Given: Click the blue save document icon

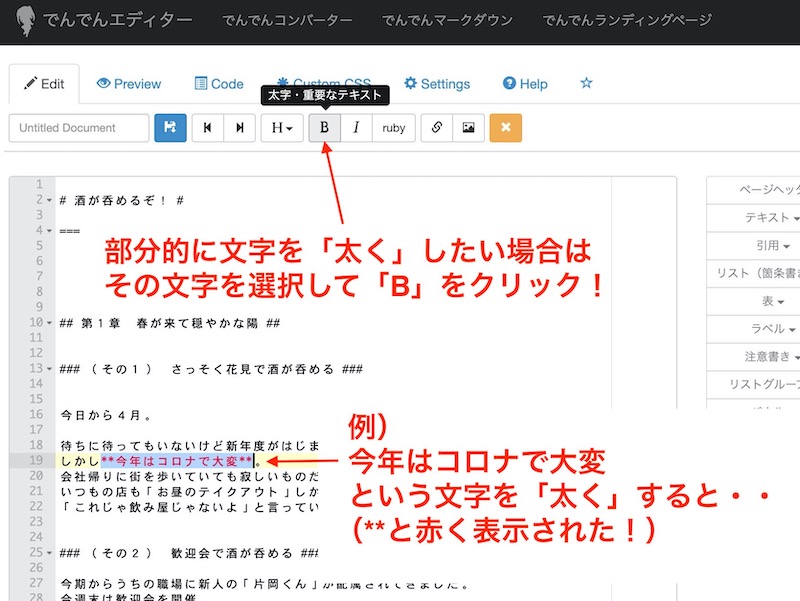Looking at the screenshot, I should 170,128.
